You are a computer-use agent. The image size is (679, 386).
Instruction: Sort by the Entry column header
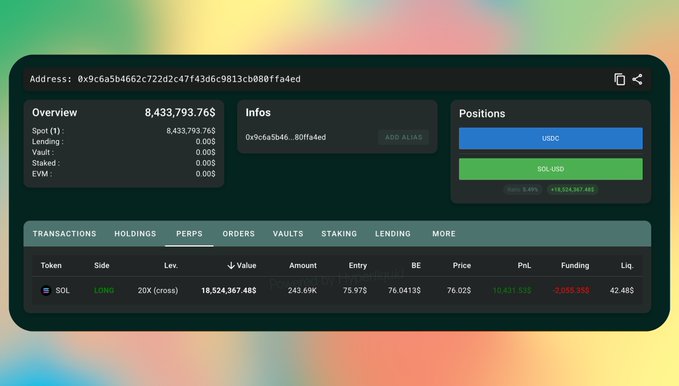pos(358,266)
